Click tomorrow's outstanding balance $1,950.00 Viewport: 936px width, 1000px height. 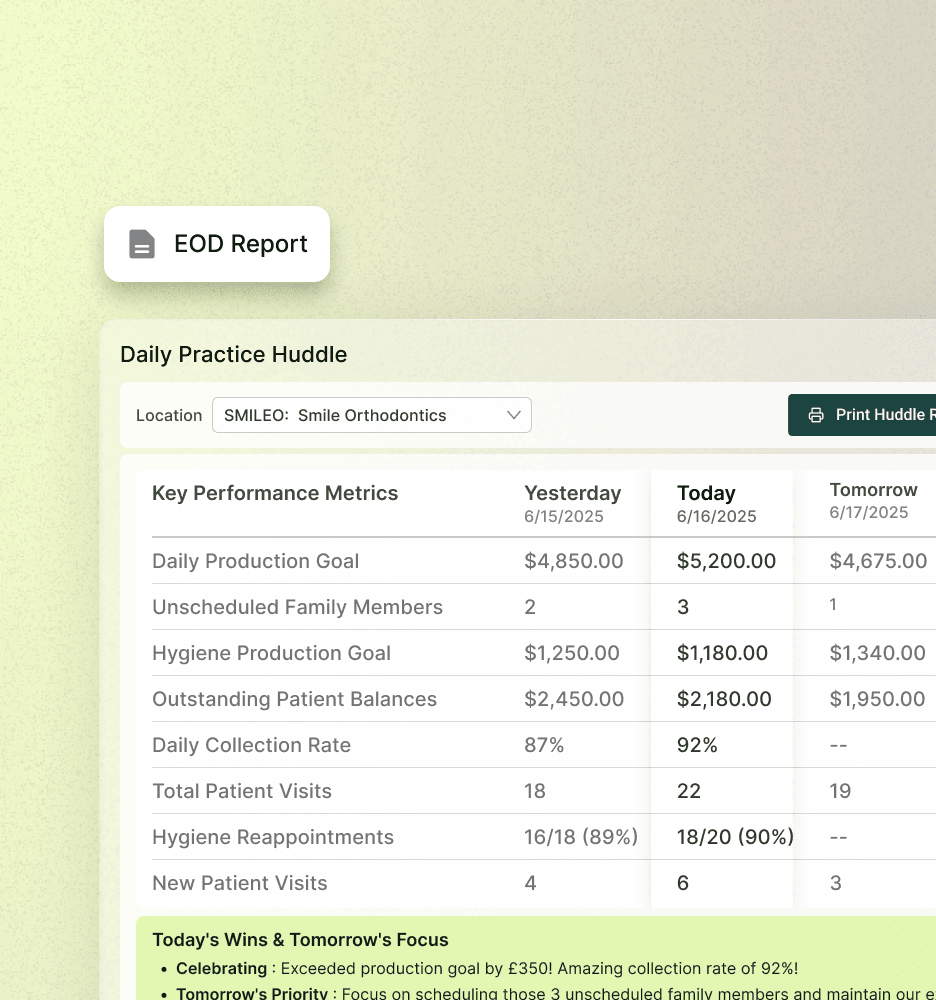tap(877, 699)
